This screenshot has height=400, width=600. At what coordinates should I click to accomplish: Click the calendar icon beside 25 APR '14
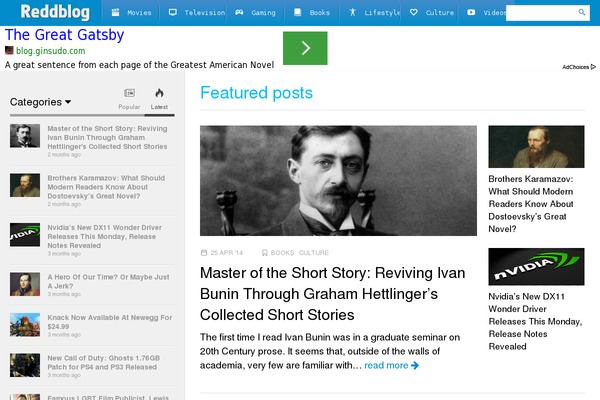[x=204, y=252]
